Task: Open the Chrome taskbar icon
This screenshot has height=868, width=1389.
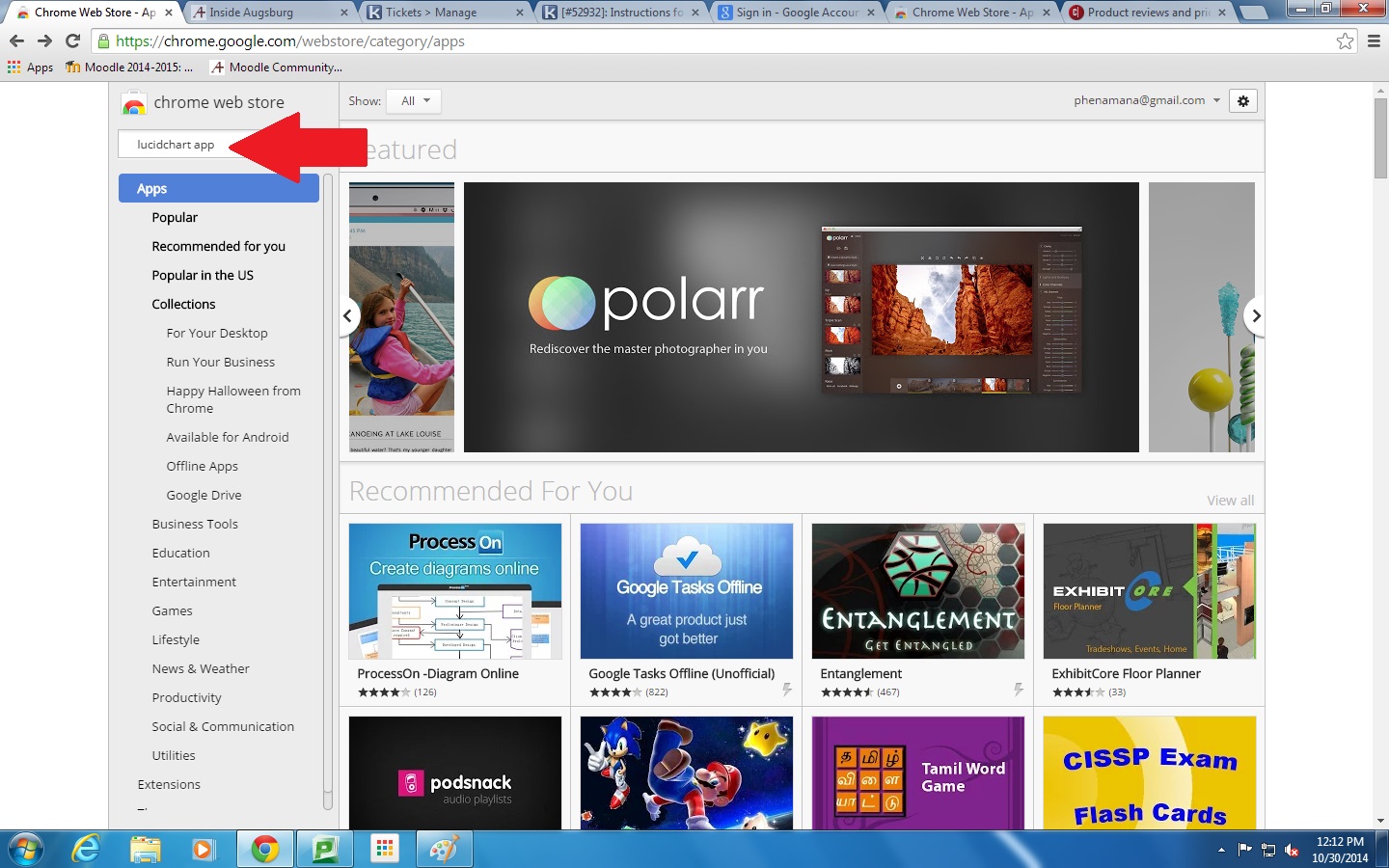Action: click(264, 850)
